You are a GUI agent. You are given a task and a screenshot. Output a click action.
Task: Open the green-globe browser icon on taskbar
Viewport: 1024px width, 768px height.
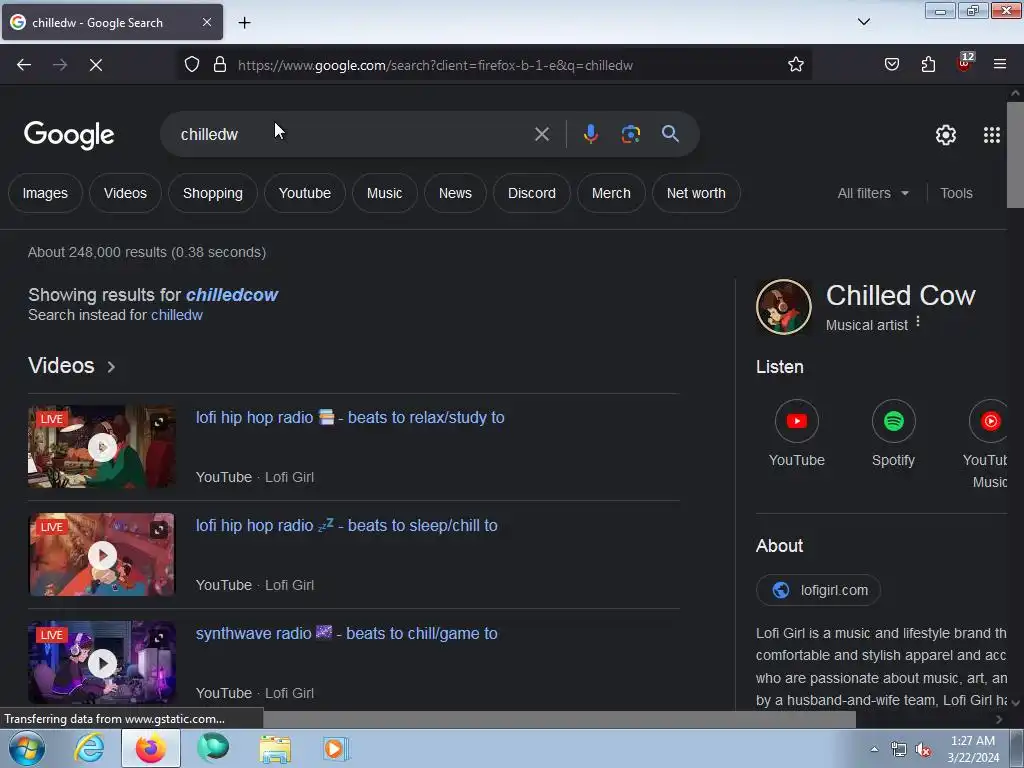(x=213, y=748)
